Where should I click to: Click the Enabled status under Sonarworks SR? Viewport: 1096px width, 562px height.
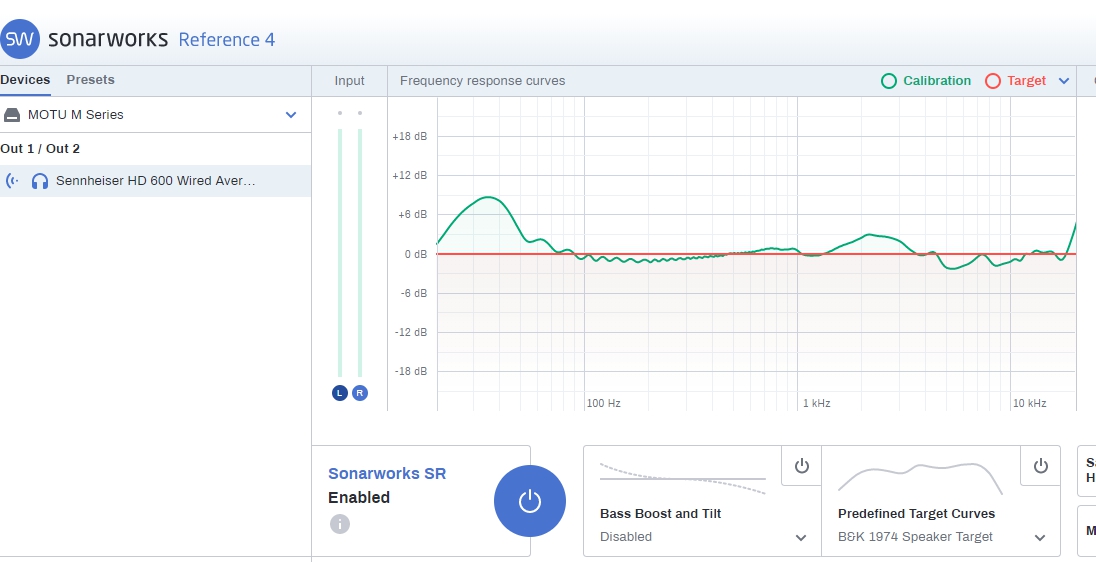(x=359, y=498)
